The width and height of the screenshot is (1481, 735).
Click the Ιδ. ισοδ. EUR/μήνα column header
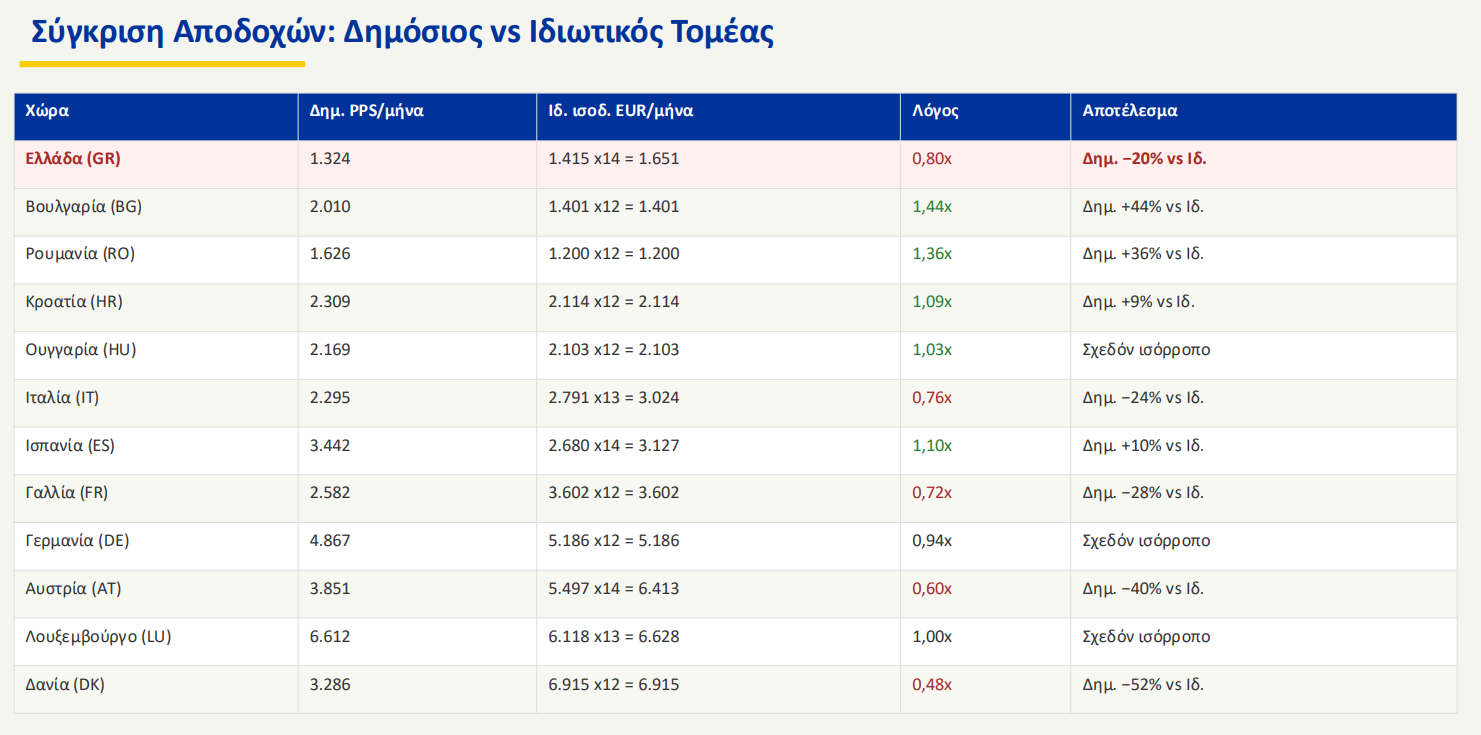620,111
